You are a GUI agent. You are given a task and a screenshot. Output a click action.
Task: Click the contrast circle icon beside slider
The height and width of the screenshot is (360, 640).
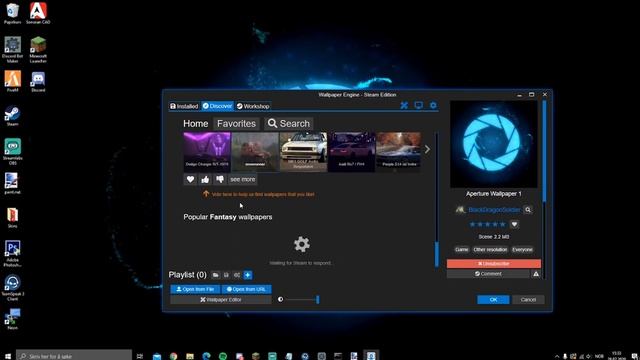(280, 300)
